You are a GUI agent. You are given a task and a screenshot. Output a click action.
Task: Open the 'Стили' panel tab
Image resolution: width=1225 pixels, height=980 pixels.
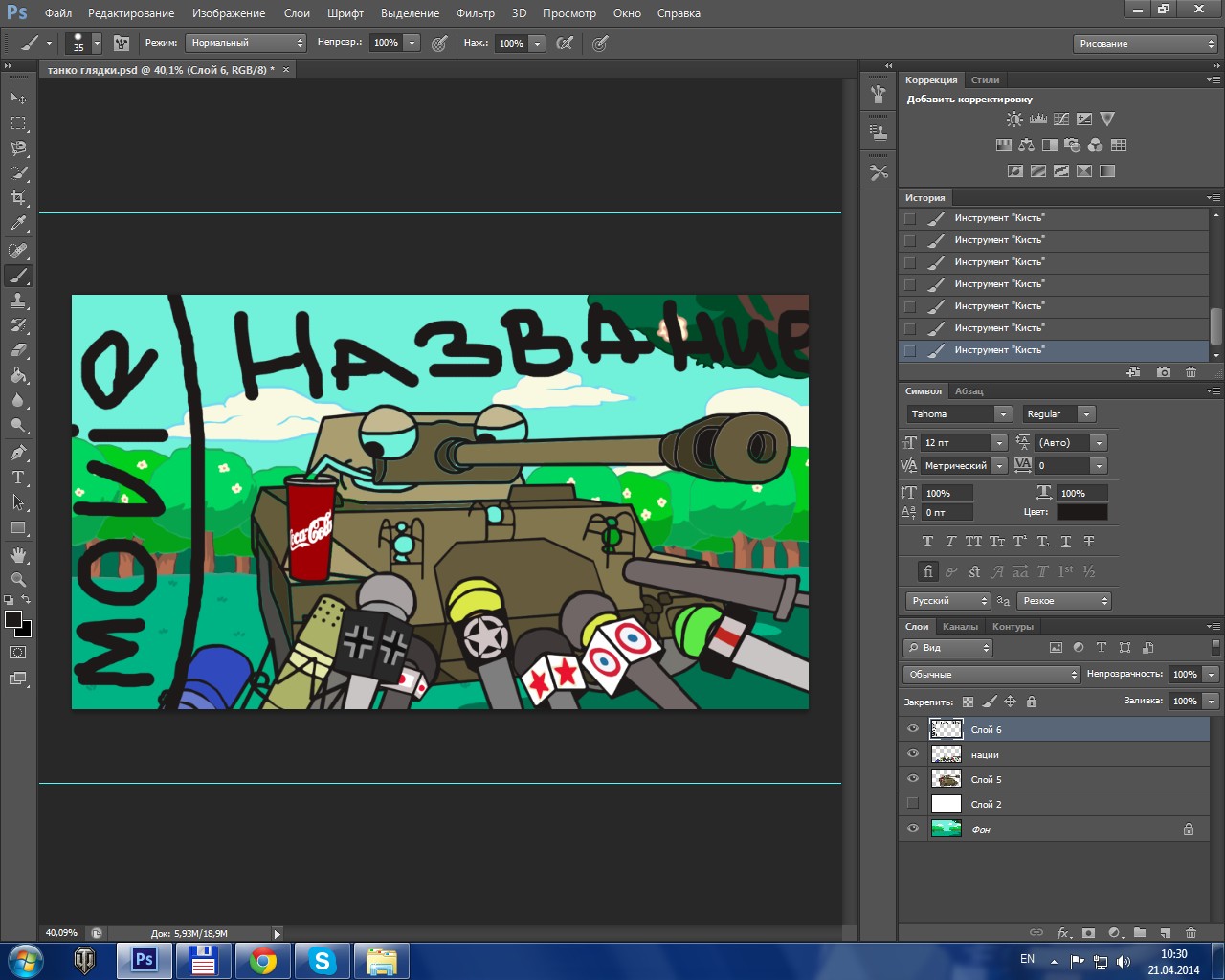pos(985,80)
